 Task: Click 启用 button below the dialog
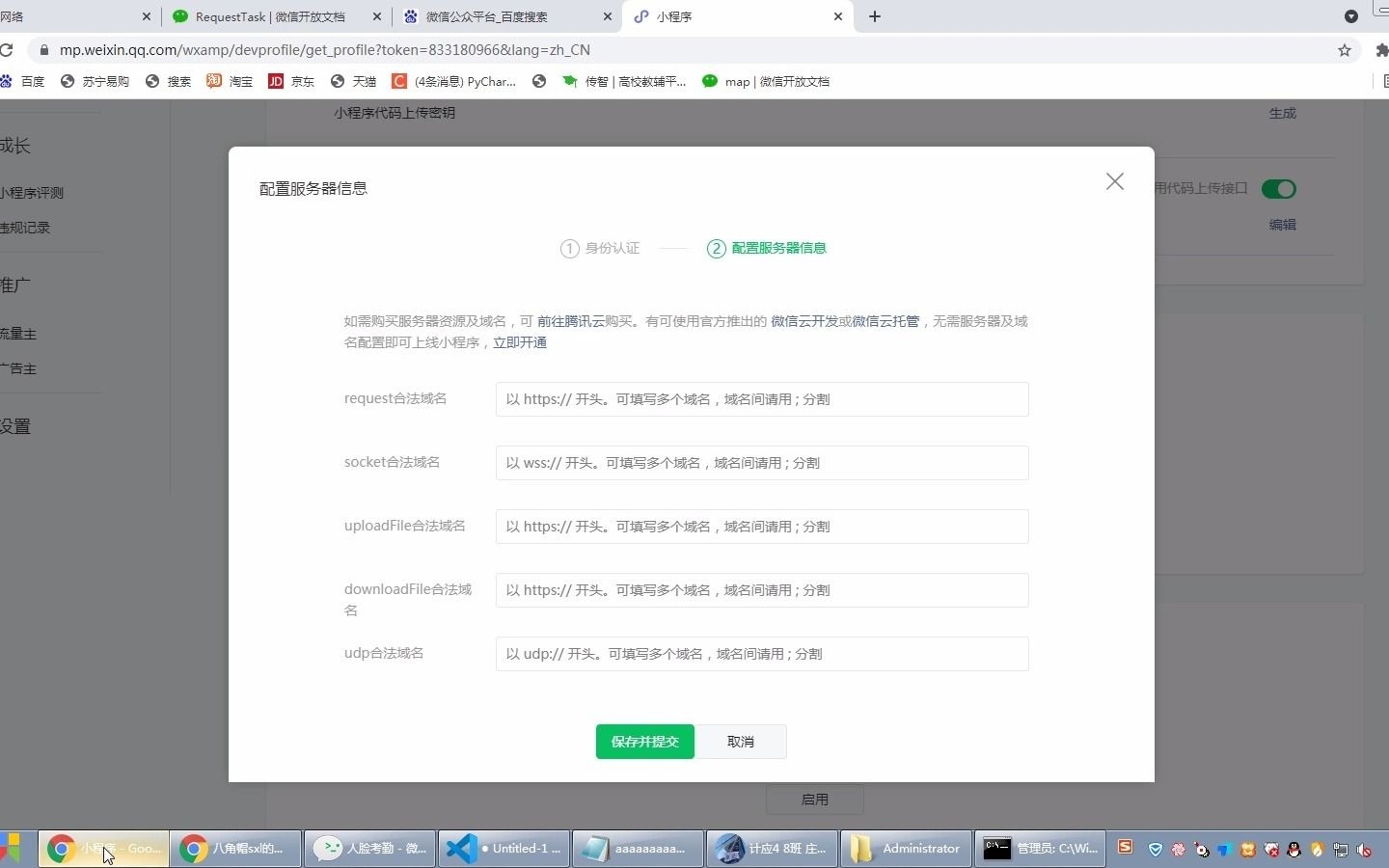pyautogui.click(x=815, y=800)
